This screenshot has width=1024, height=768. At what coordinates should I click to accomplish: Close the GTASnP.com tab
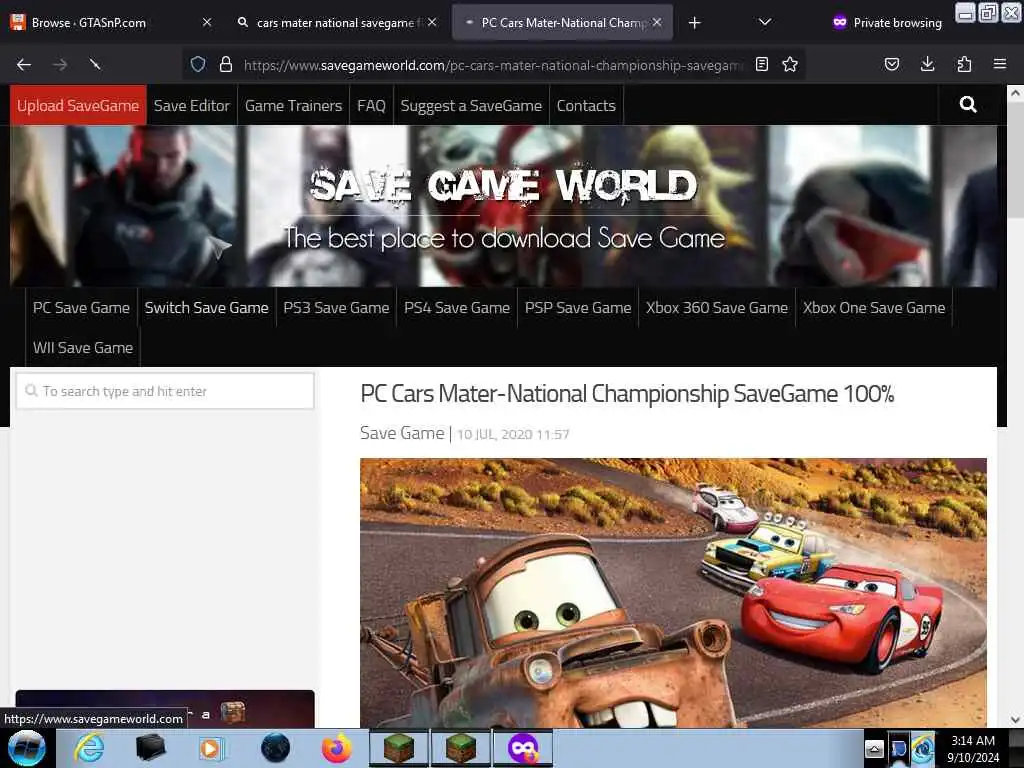pyautogui.click(x=207, y=22)
